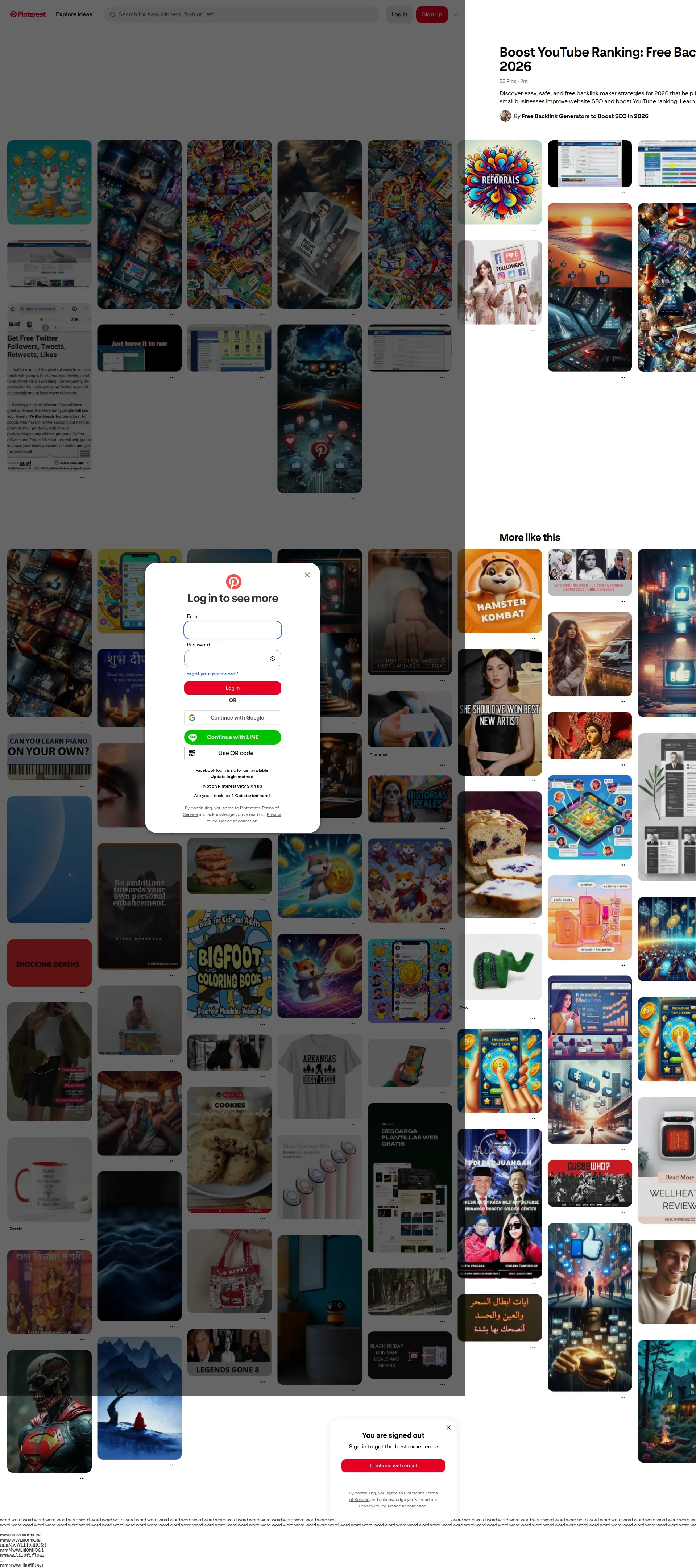Click the Pinterest logo in header

click(28, 14)
